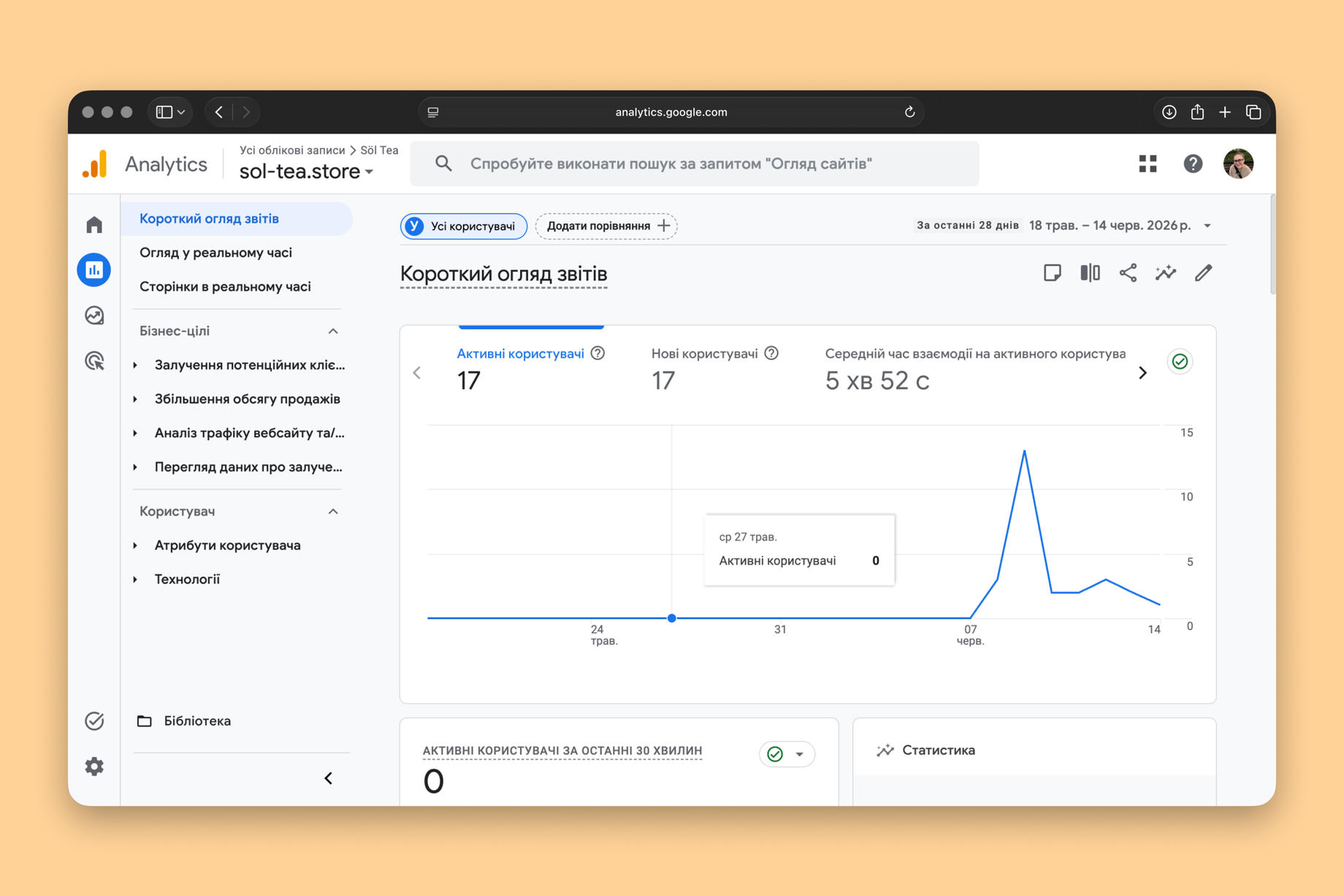
Task: Open Усі облікові записи breadcrumb
Action: coord(292,150)
